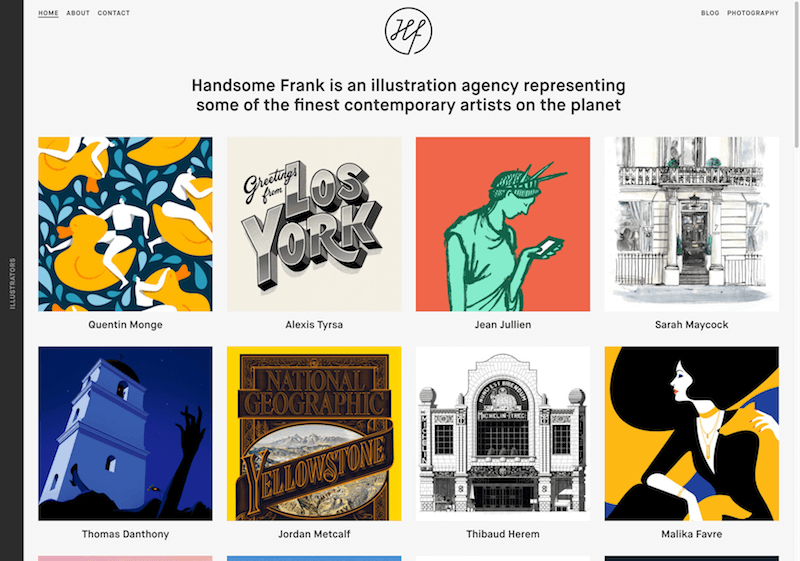Screen dimensions: 800x561
Task: Open Quentin Monge's duck illustration thumbnail
Action: tap(125, 224)
